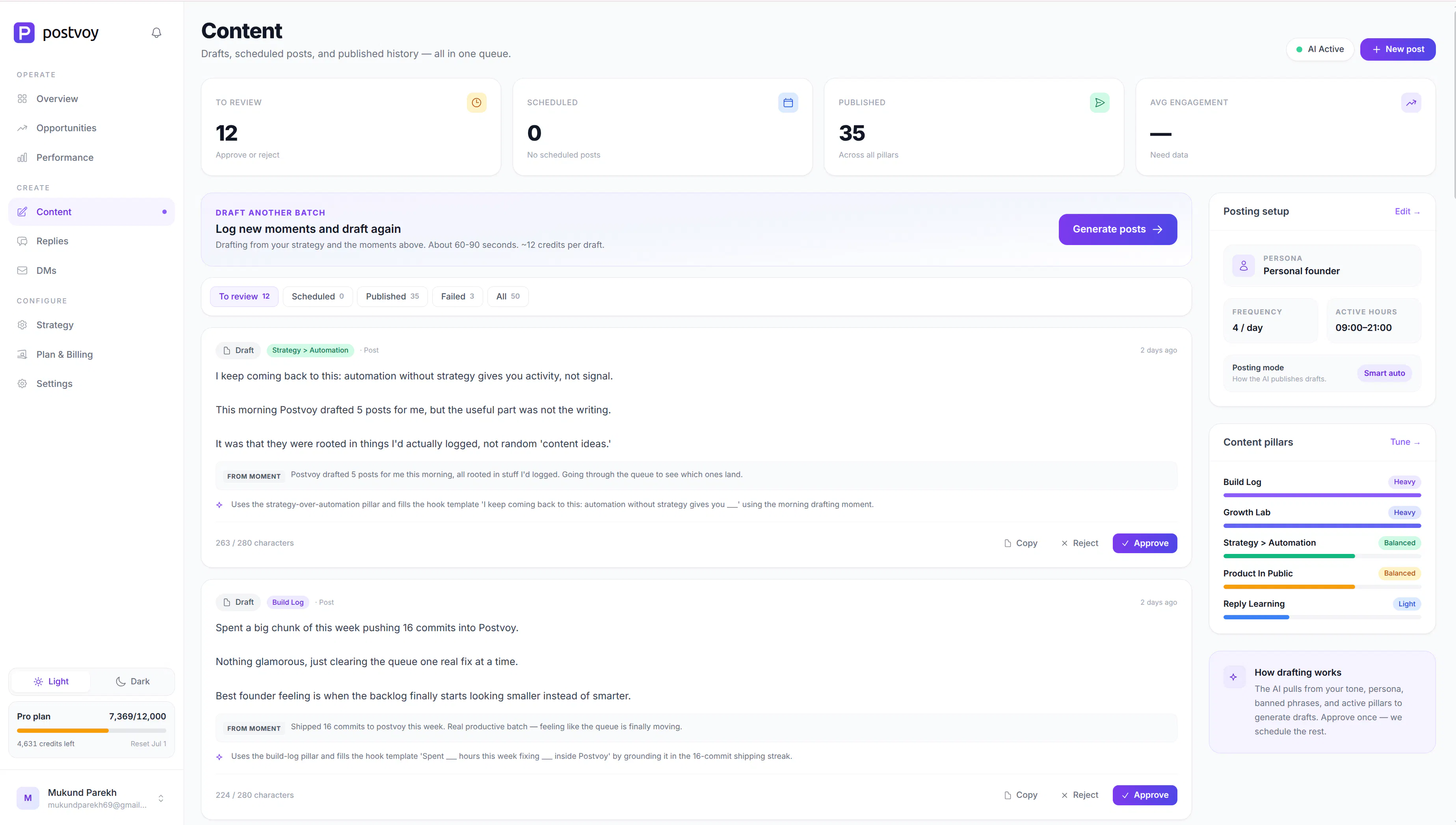Viewport: 1456px width, 825px height.
Task: Click the Avg Engagement trend icon
Action: click(x=1411, y=102)
